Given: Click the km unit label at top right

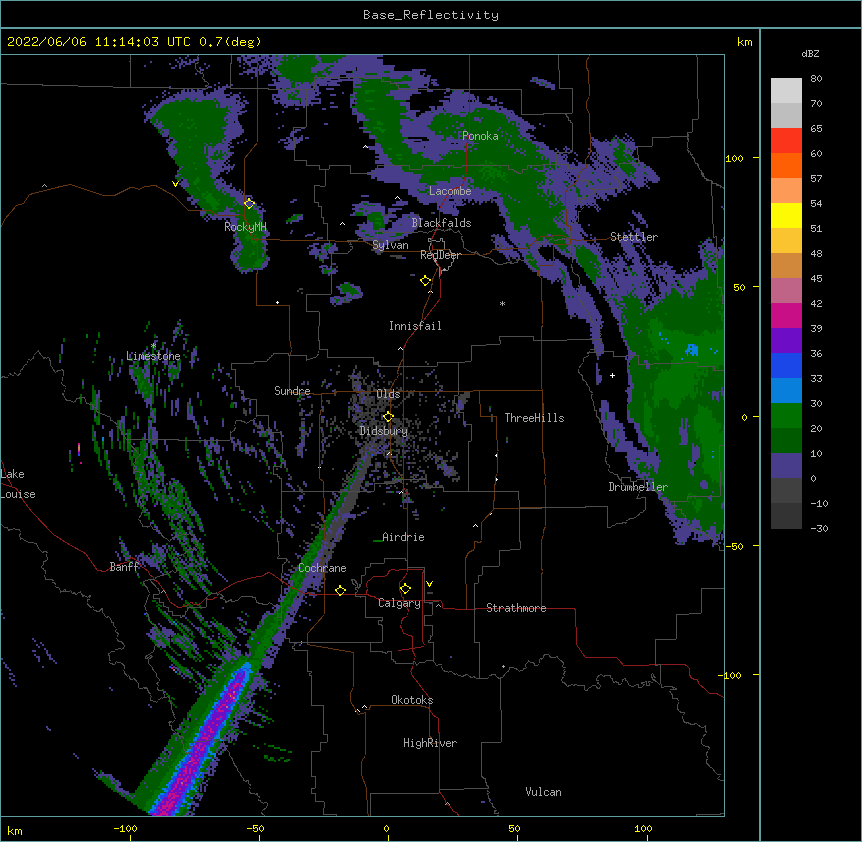Looking at the screenshot, I should click(x=744, y=42).
